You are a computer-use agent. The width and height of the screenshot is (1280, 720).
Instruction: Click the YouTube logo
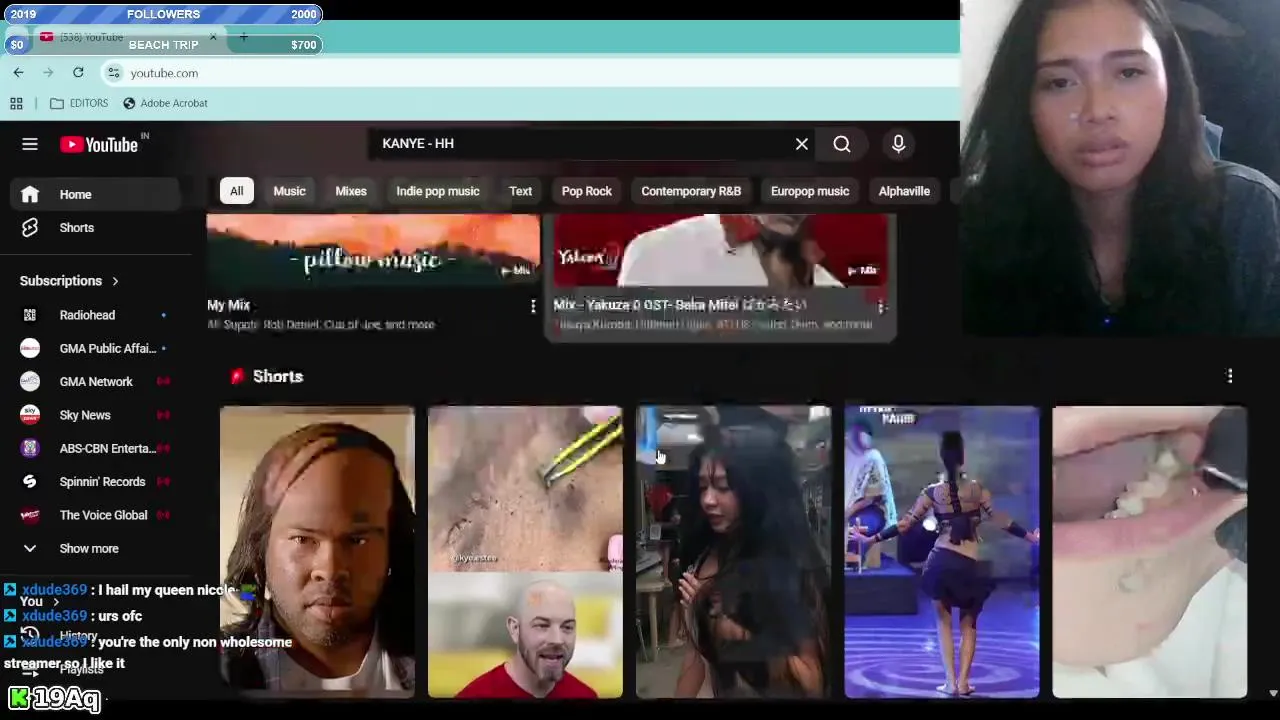(99, 145)
